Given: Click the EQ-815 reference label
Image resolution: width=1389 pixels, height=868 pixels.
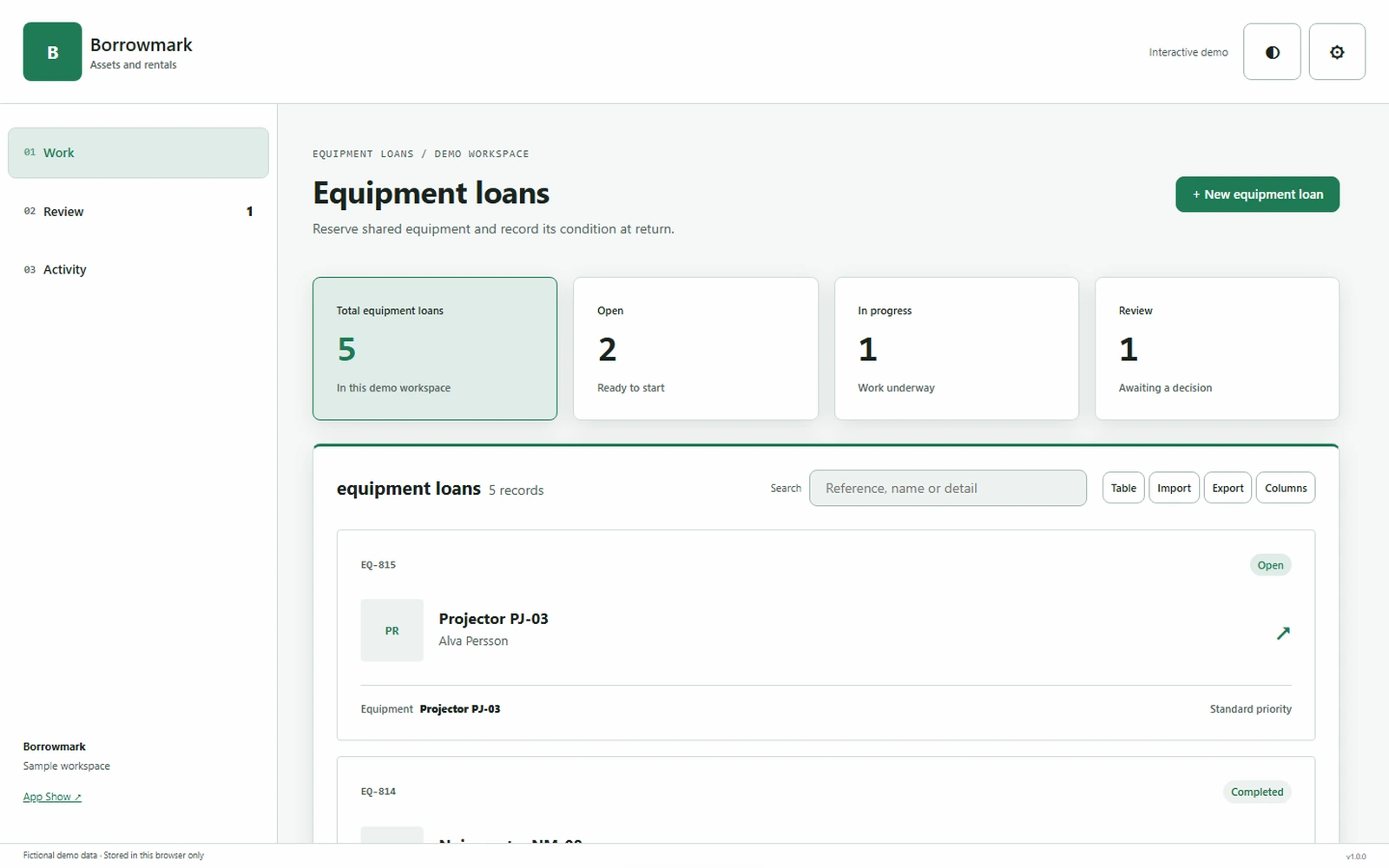Looking at the screenshot, I should pos(379,565).
